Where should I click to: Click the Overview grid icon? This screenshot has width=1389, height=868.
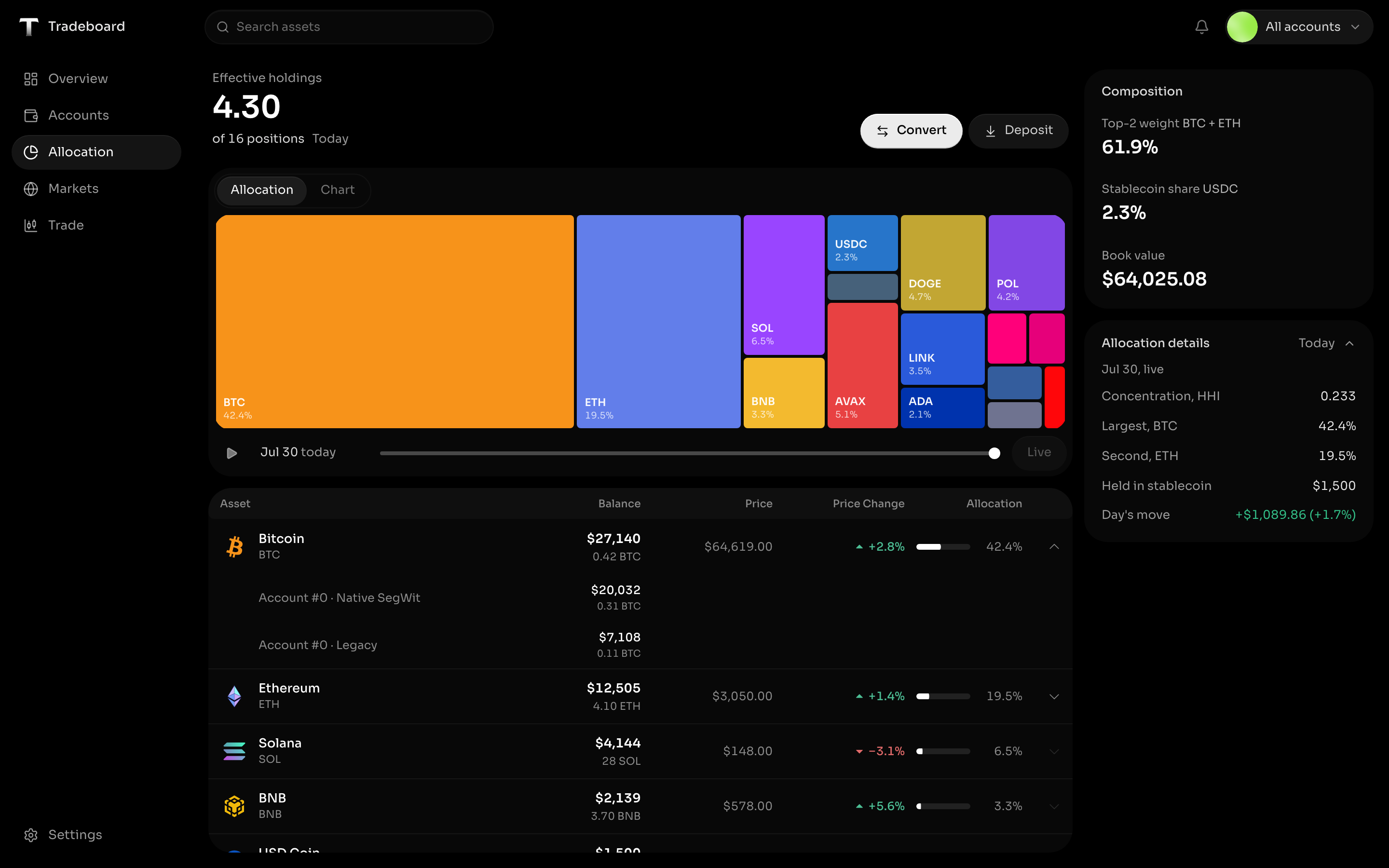coord(31,79)
